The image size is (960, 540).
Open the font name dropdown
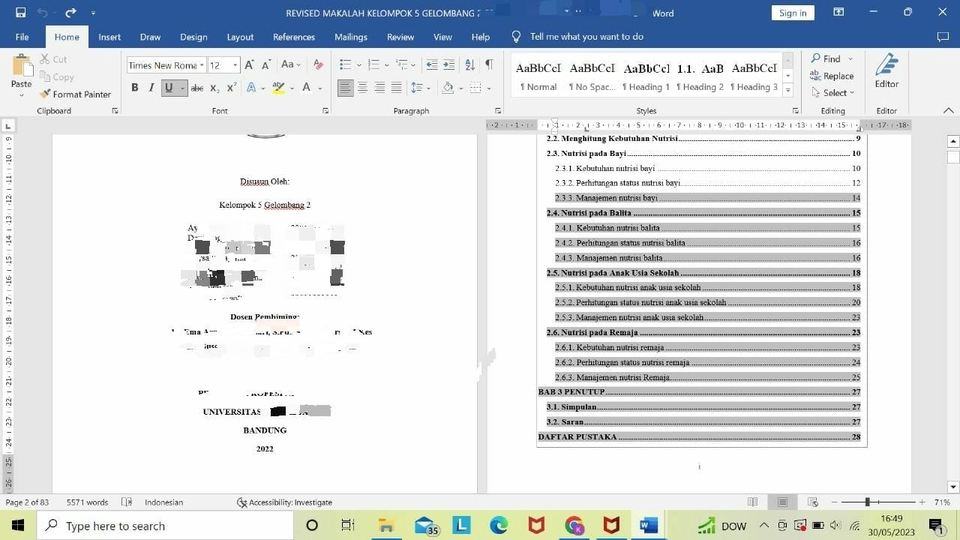point(201,65)
